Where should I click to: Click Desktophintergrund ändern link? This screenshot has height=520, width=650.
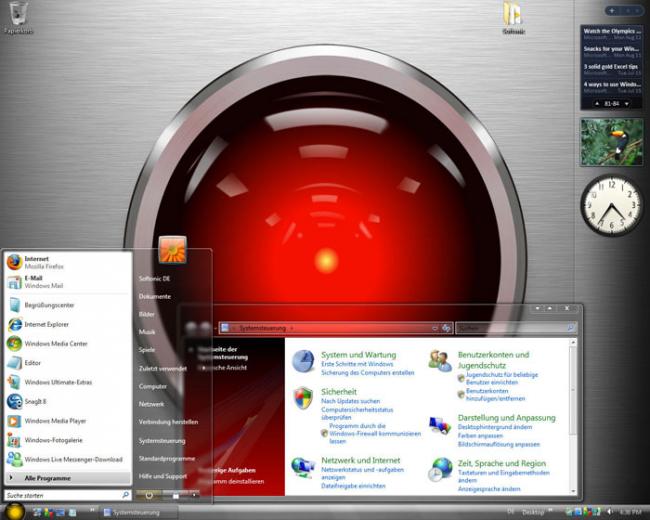click(495, 427)
